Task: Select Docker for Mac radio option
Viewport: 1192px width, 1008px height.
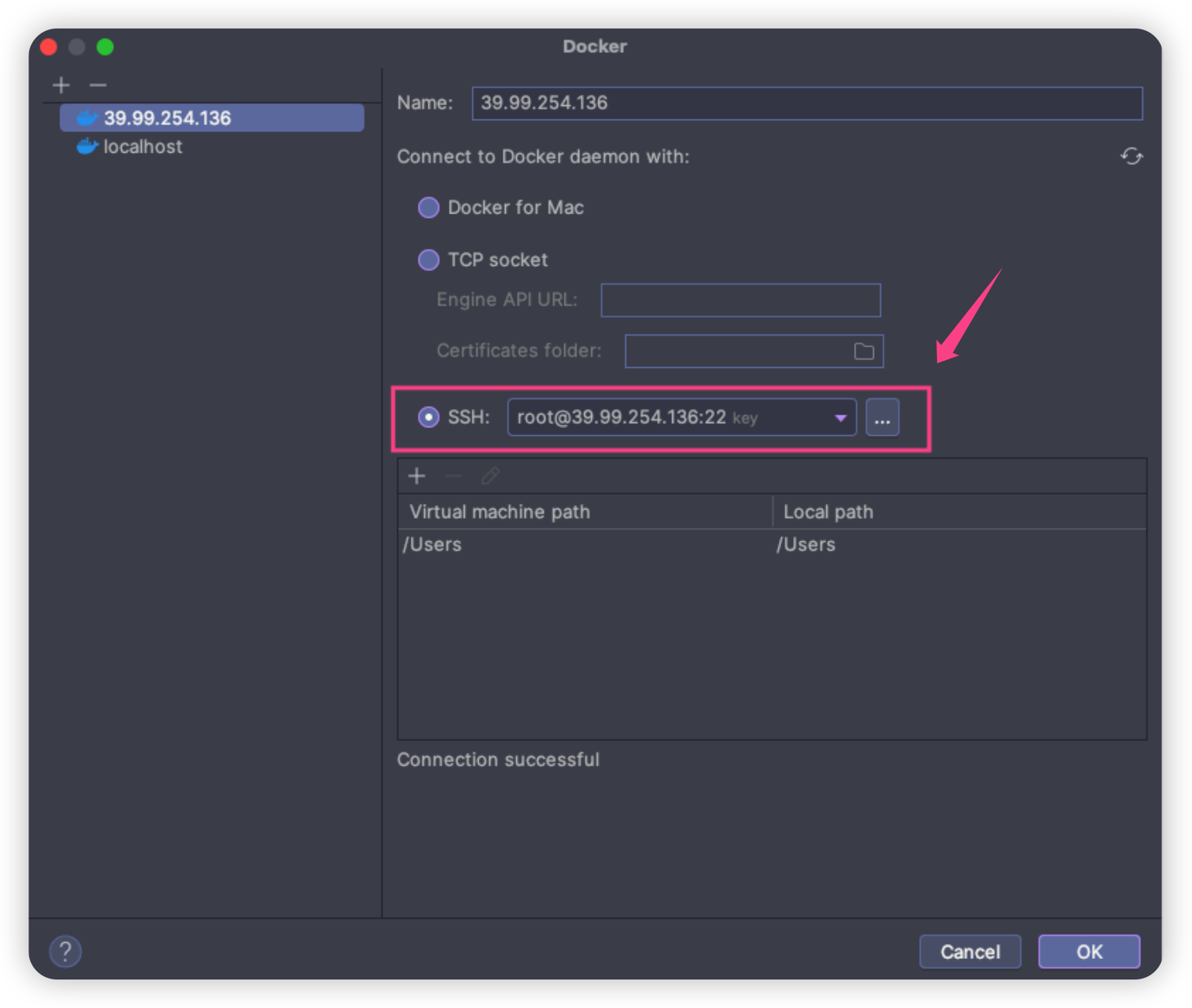Action: (x=428, y=208)
